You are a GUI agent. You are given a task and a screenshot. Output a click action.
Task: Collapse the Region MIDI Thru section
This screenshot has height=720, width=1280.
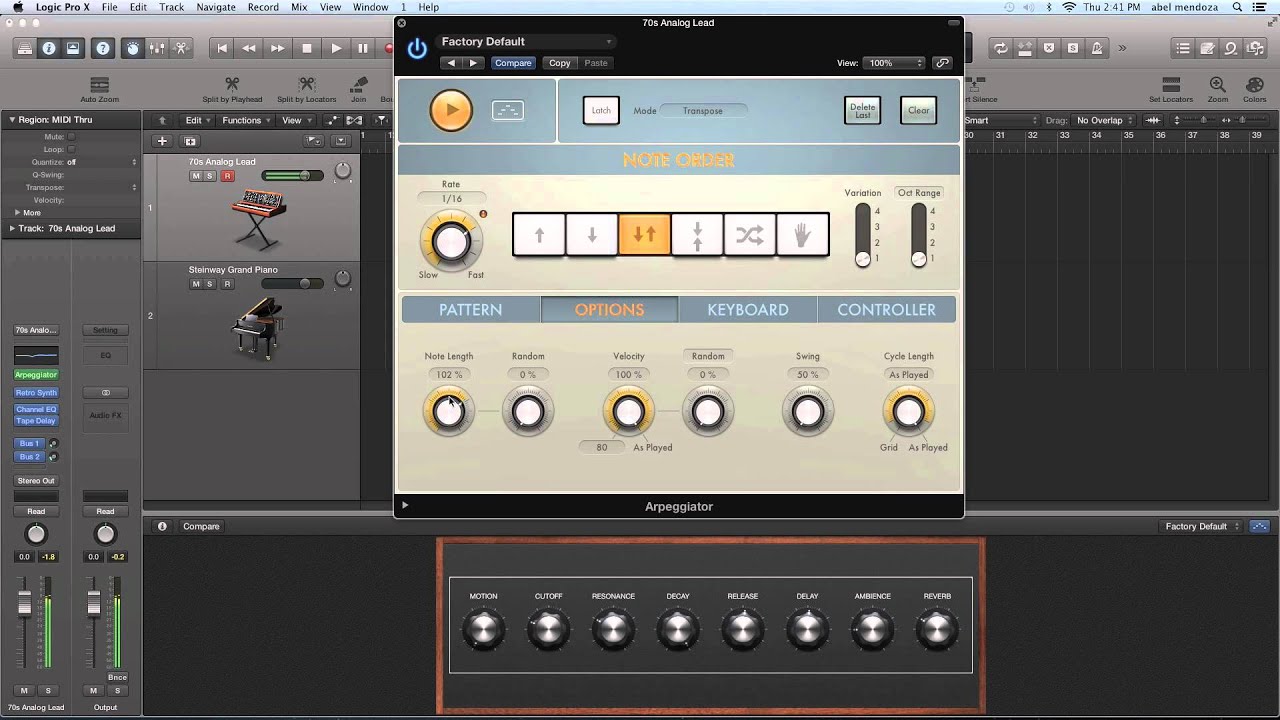[x=13, y=120]
